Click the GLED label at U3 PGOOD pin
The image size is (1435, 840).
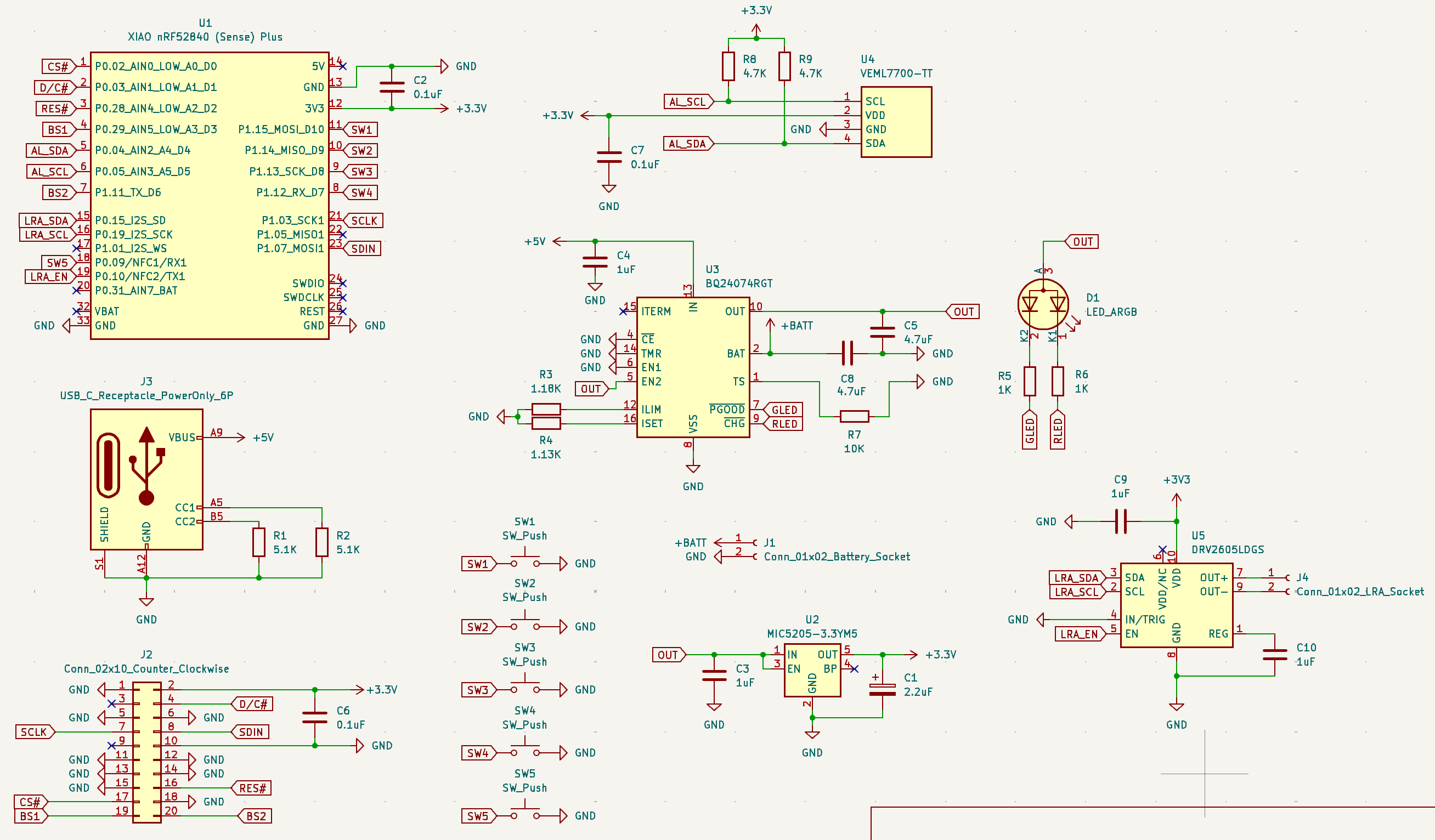[x=783, y=410]
